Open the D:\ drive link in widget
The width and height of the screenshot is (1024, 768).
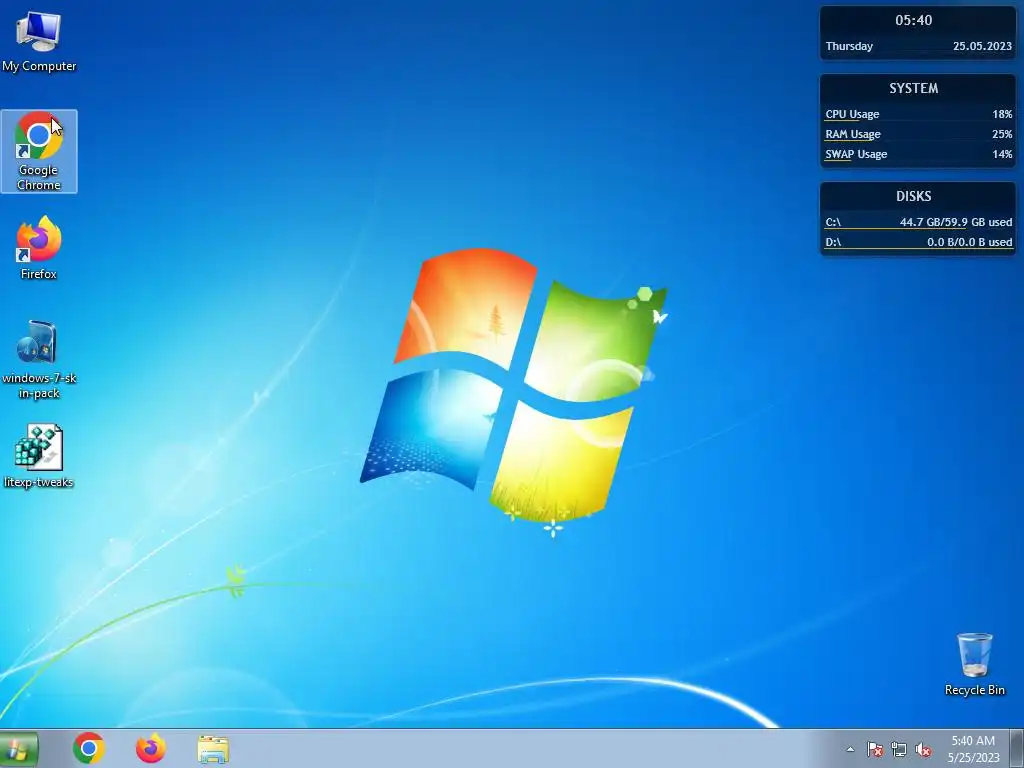(833, 242)
